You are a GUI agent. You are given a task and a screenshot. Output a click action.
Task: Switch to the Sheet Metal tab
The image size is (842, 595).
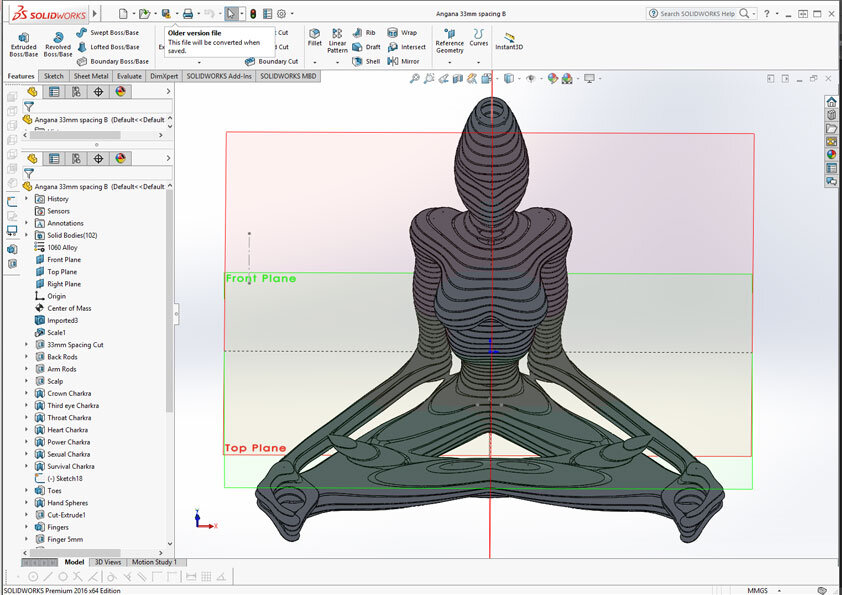click(91, 76)
